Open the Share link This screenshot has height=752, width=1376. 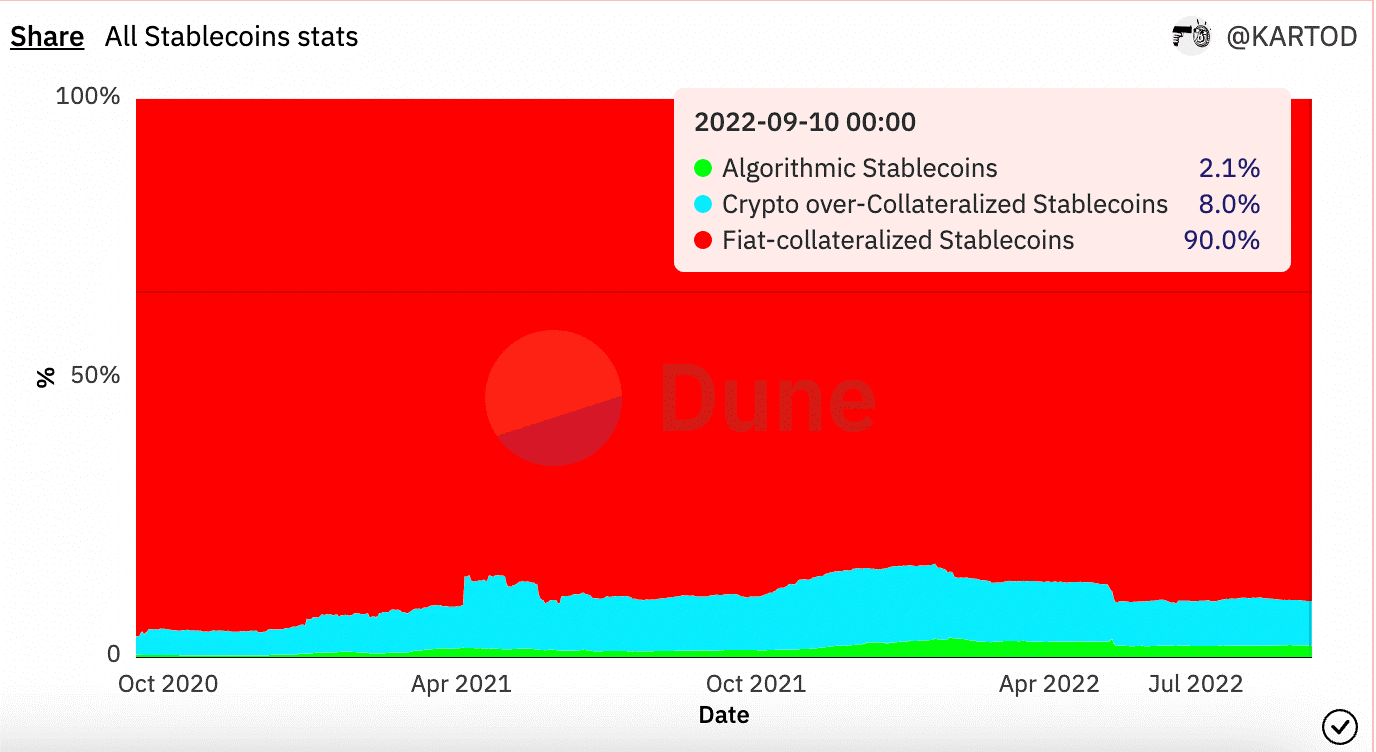[x=46, y=36]
